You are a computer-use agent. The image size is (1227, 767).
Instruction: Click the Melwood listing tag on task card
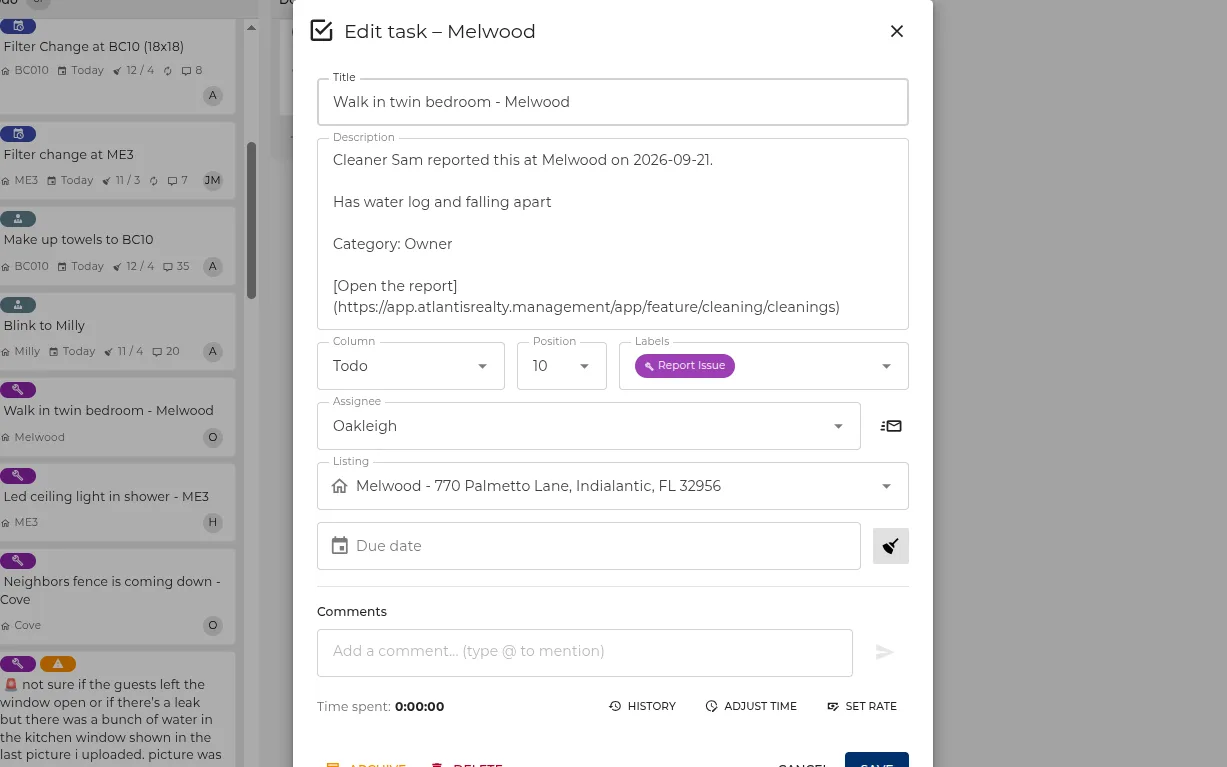pos(33,438)
